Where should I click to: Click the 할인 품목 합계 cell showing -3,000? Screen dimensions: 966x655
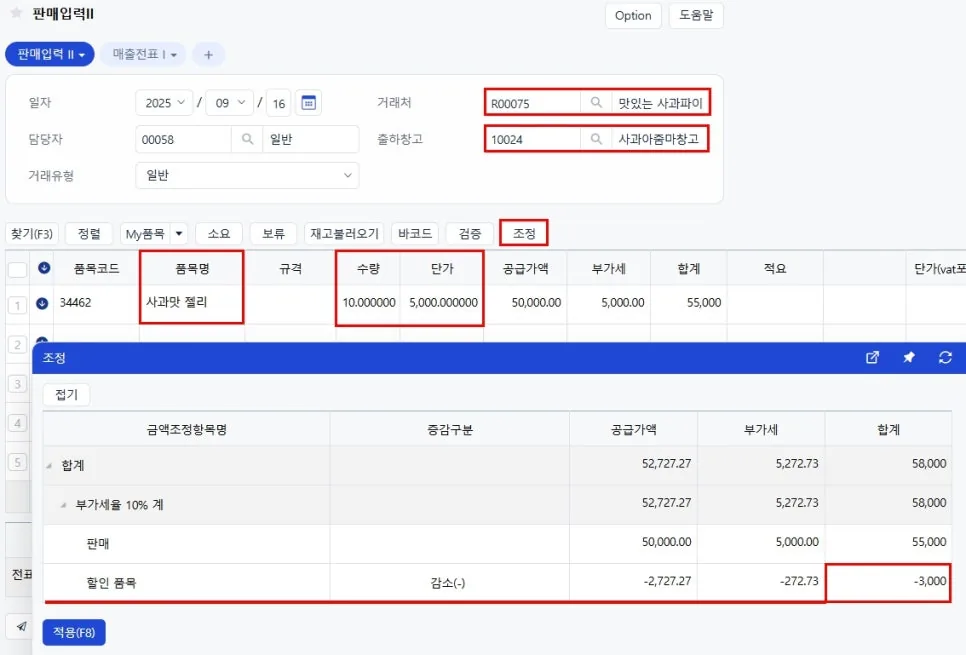tap(888, 582)
